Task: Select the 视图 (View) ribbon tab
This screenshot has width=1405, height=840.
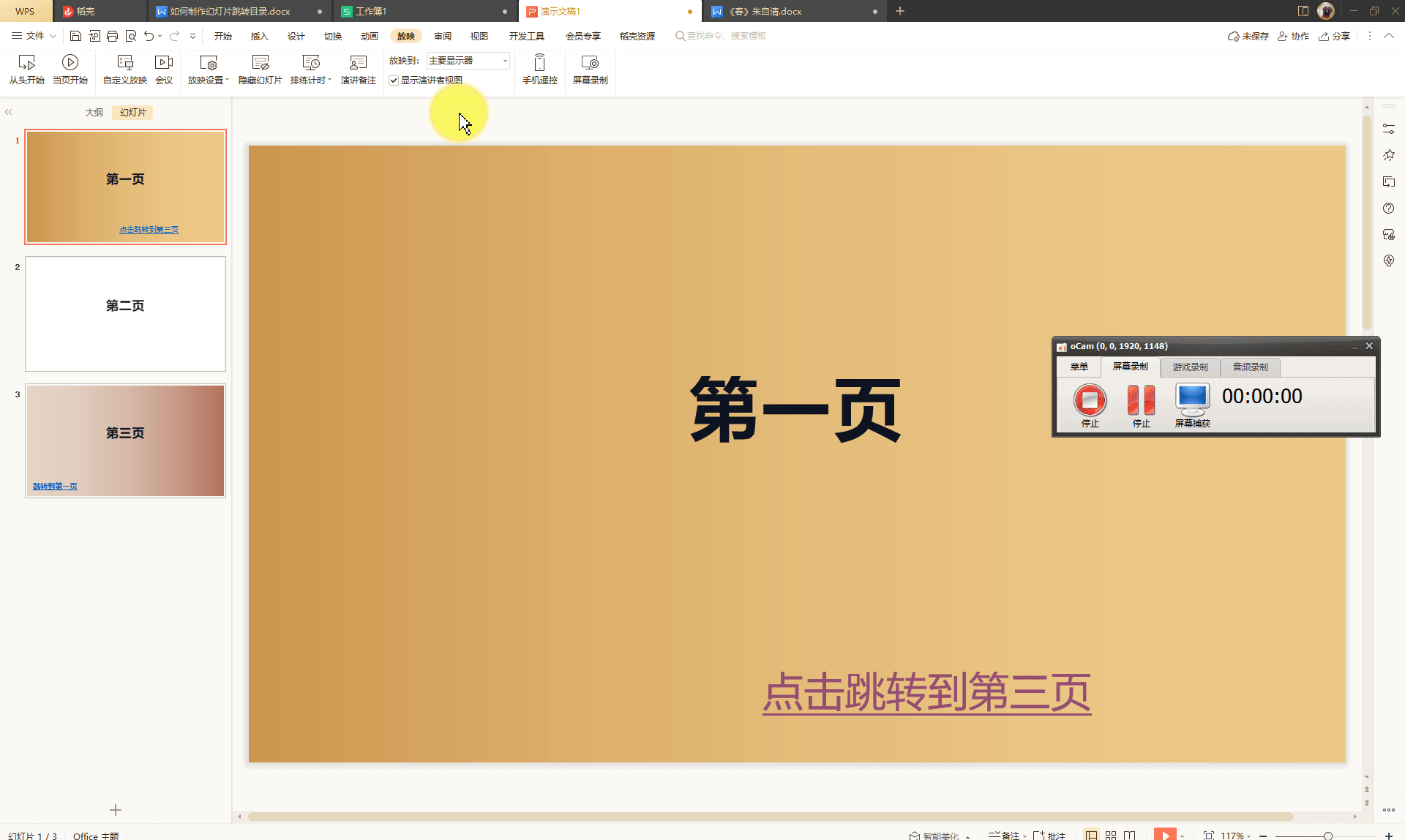Action: click(478, 36)
